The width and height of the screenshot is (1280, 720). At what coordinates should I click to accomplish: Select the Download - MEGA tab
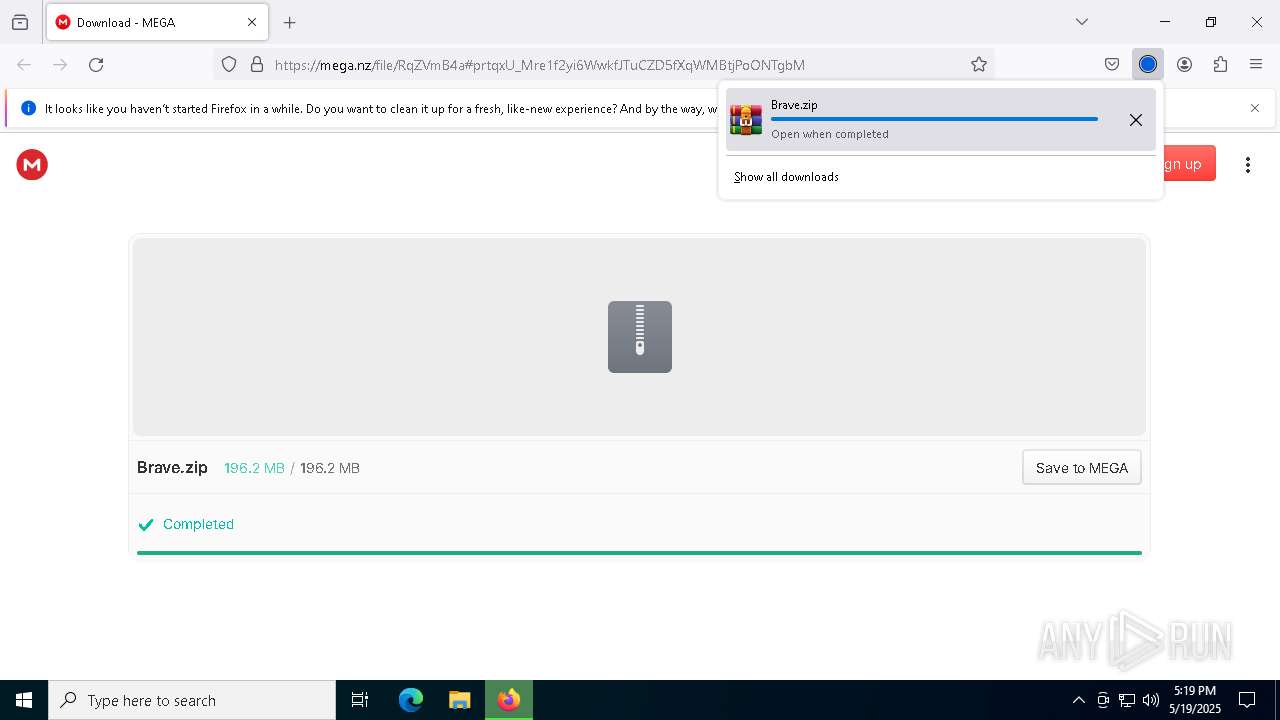157,22
